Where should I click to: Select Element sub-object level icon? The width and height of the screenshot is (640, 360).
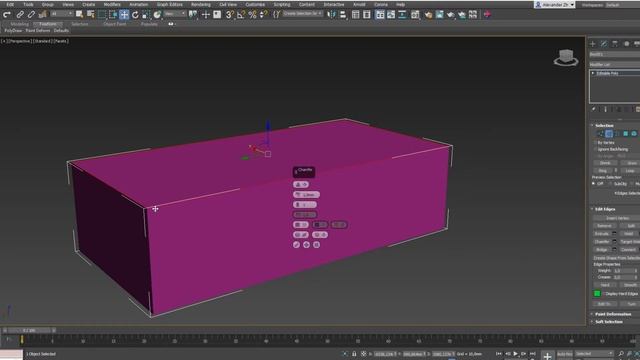(634, 133)
